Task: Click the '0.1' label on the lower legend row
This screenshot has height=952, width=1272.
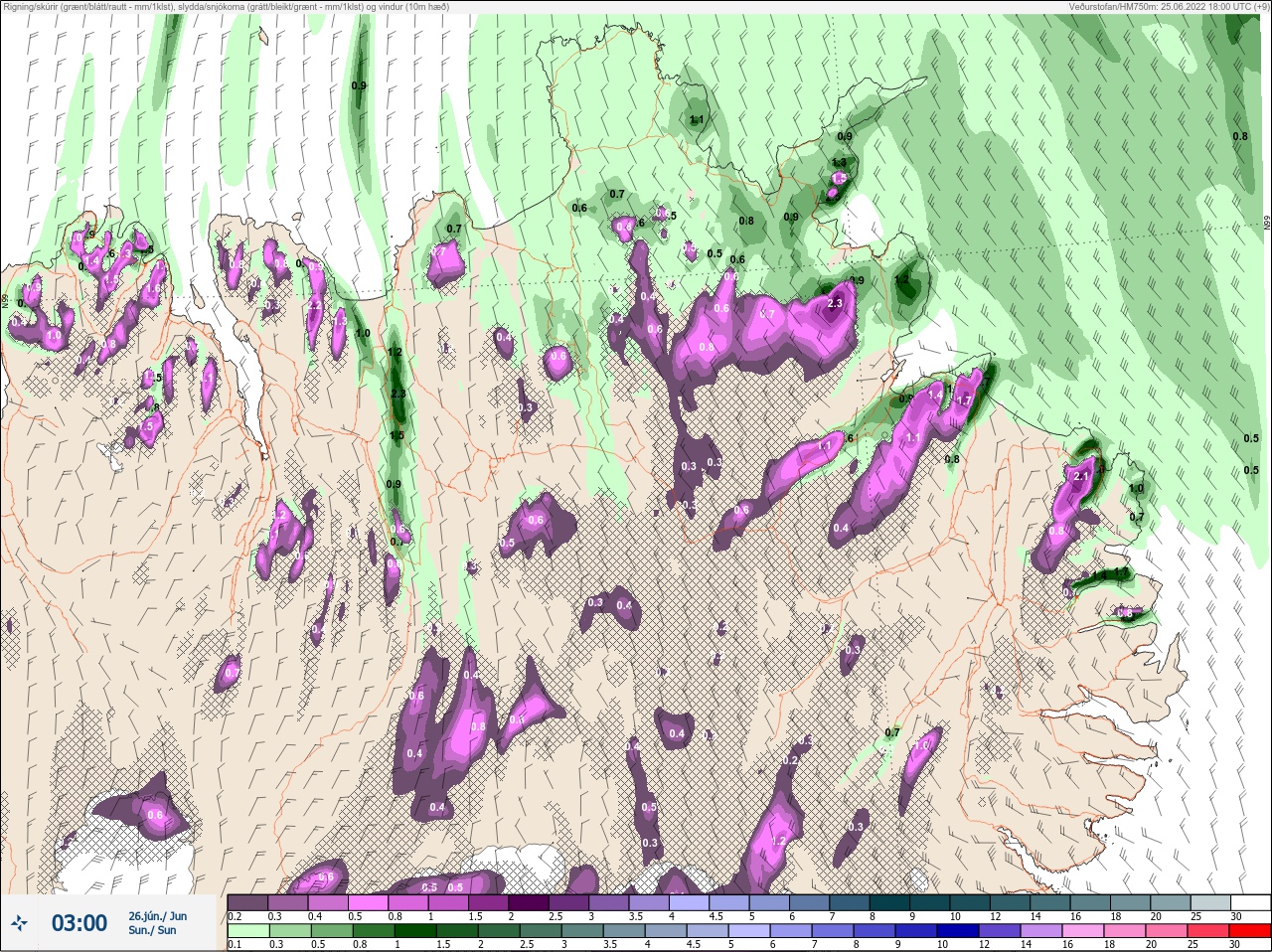Action: tap(235, 944)
